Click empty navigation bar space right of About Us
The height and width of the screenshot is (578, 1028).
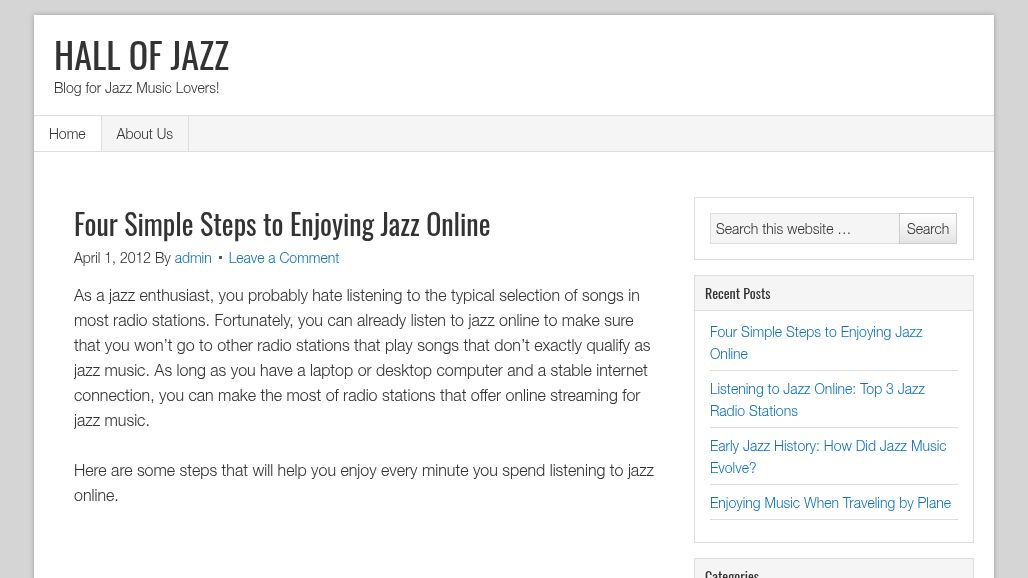[x=590, y=134]
